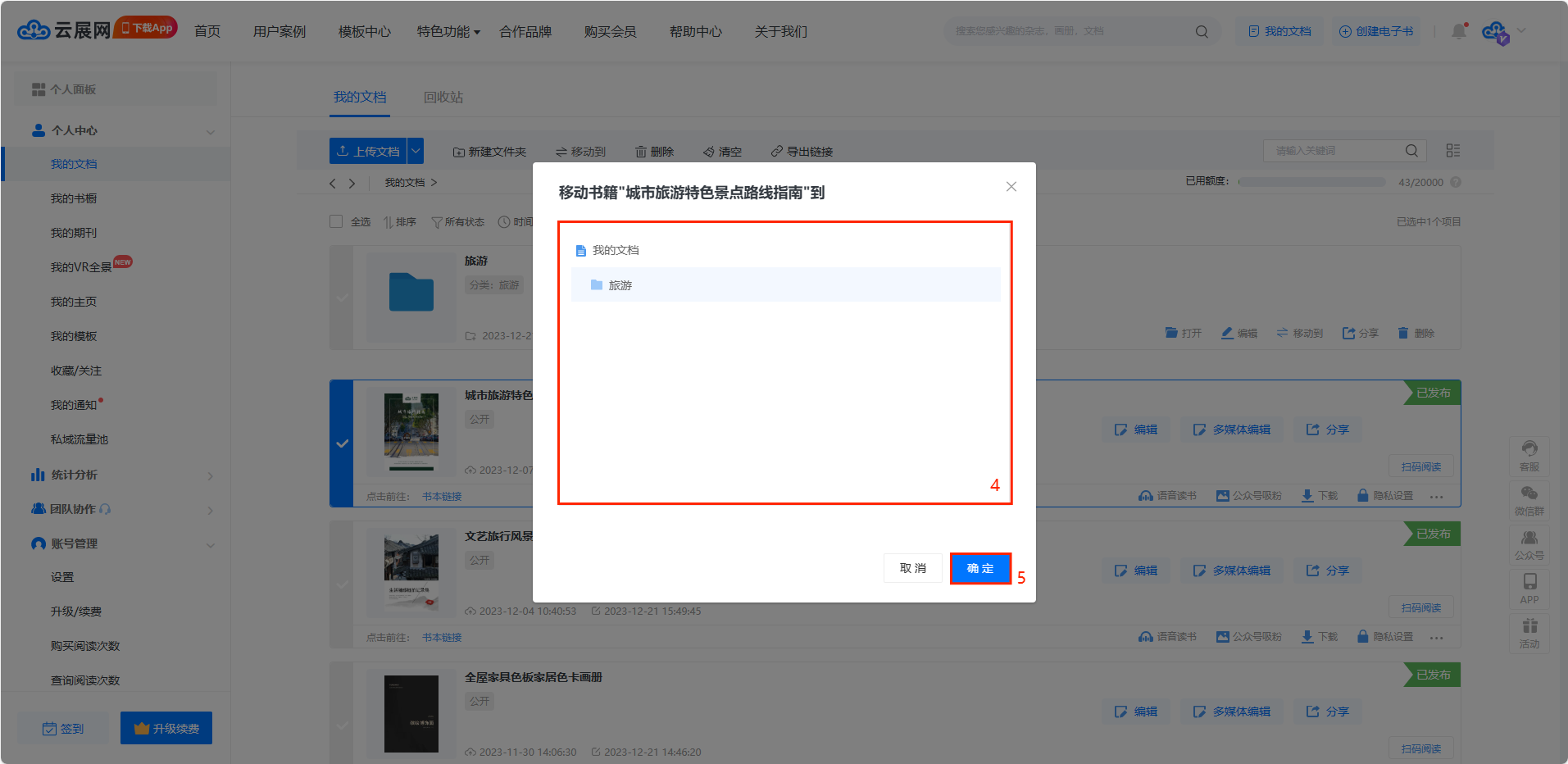This screenshot has height=764, width=1568.
Task: Click the search magnifier in top bar
Action: (1202, 32)
